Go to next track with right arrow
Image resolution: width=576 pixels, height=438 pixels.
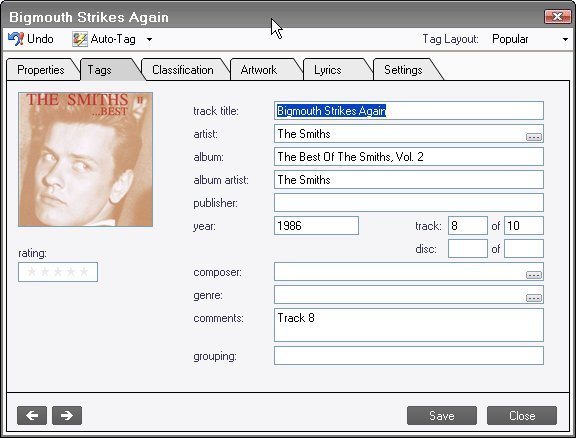click(x=67, y=416)
